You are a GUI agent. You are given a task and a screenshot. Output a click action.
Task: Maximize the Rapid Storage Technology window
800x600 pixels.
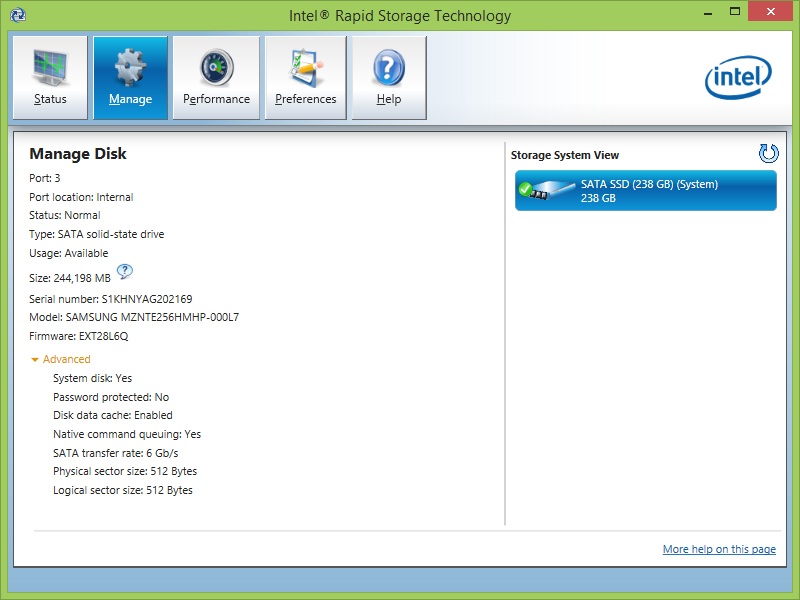pos(735,11)
